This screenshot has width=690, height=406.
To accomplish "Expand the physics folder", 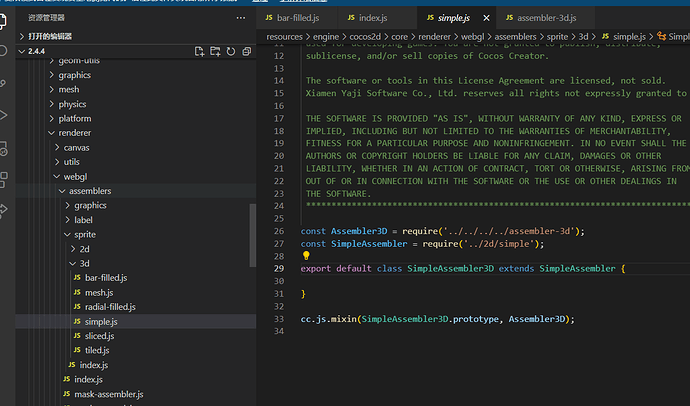I will [x=72, y=103].
